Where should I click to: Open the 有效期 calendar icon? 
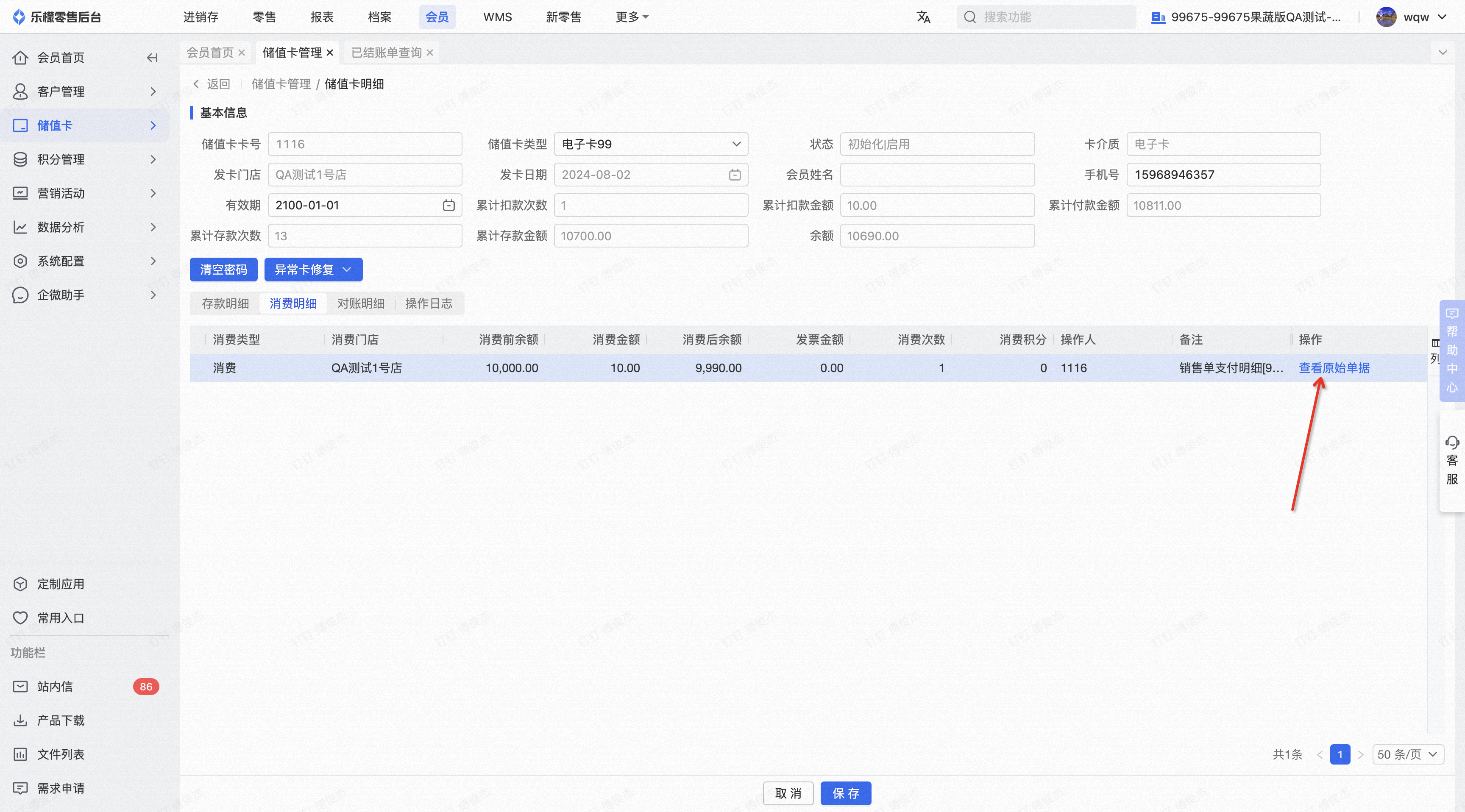pyautogui.click(x=449, y=205)
